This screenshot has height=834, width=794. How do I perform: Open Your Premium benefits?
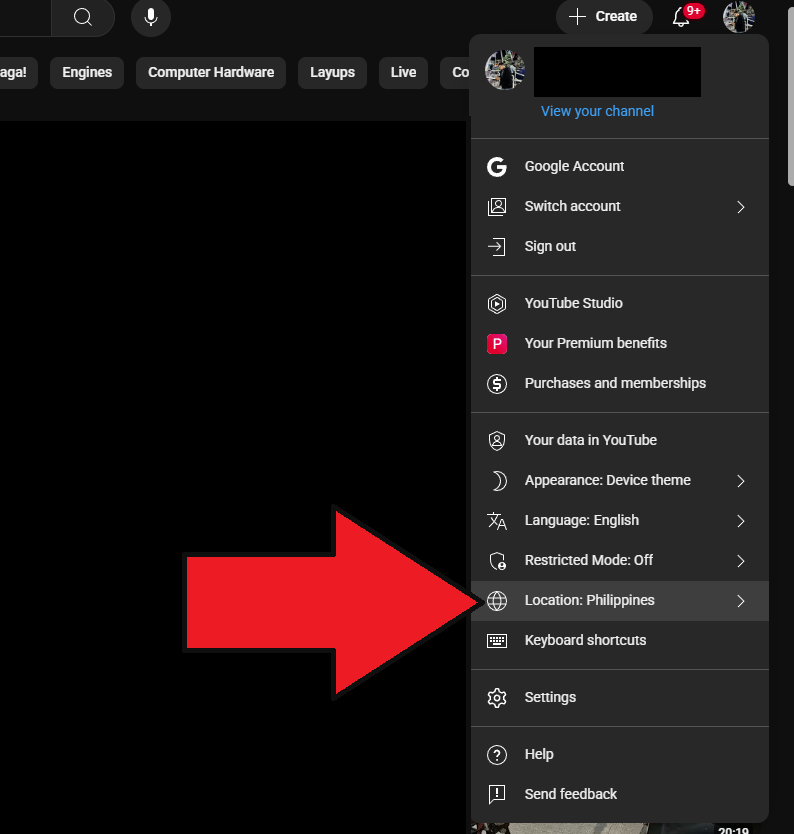click(620, 344)
